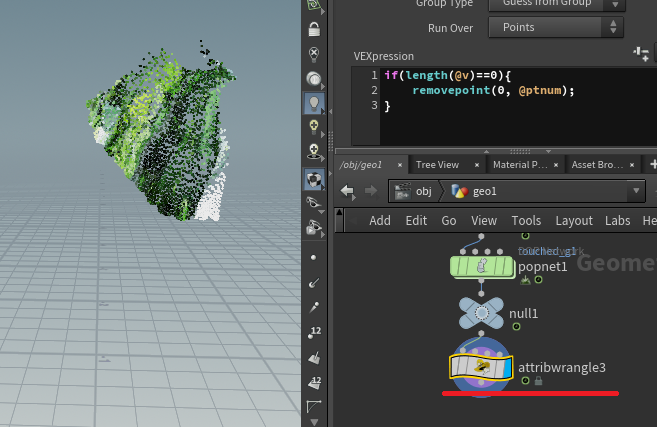This screenshot has width=657, height=427.
Task: Toggle the display primitive numbers icon
Action: (314, 382)
